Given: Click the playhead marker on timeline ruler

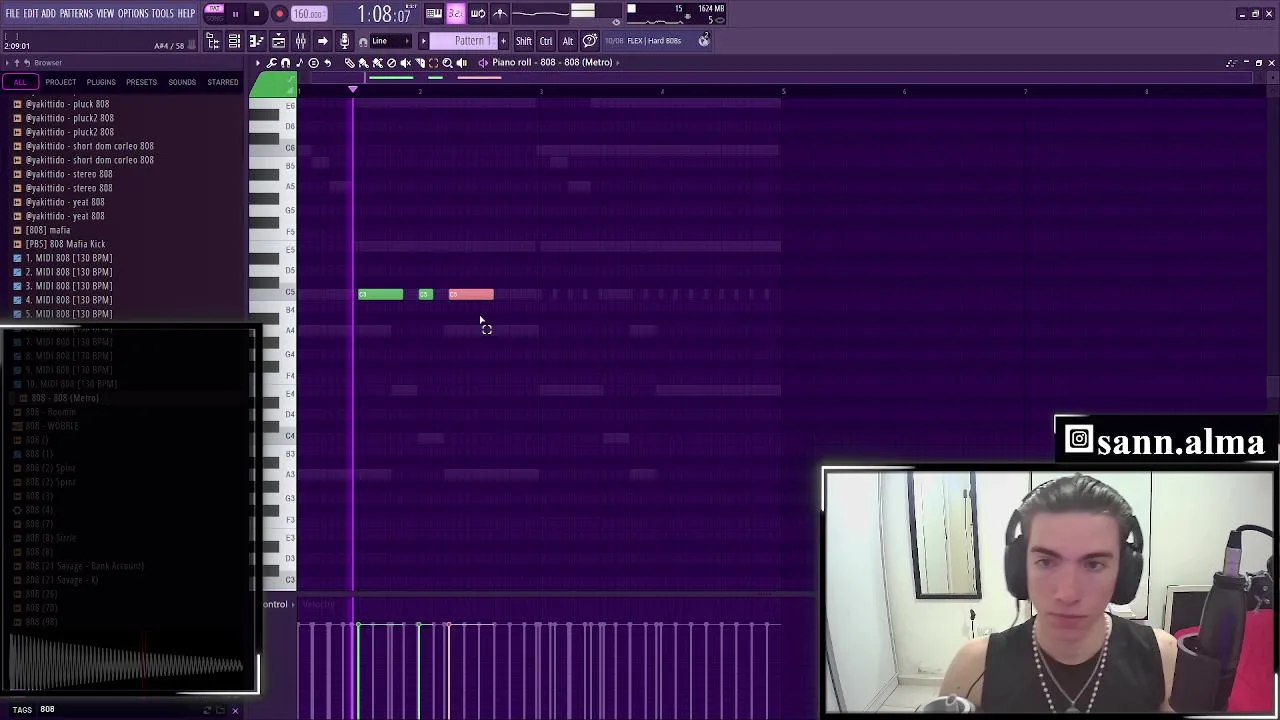Looking at the screenshot, I should [x=352, y=91].
